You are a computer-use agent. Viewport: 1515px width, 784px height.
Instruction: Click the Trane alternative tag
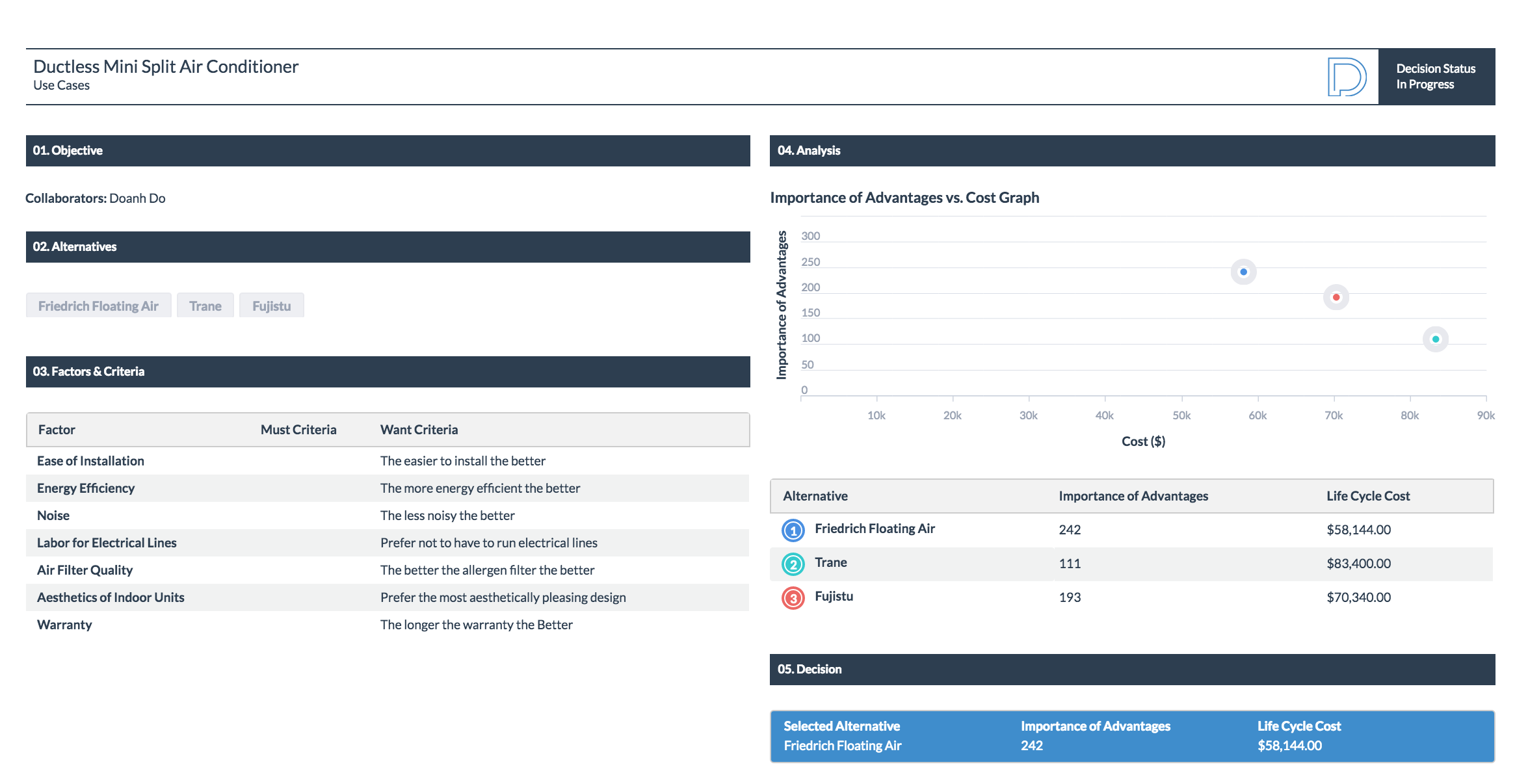[205, 306]
